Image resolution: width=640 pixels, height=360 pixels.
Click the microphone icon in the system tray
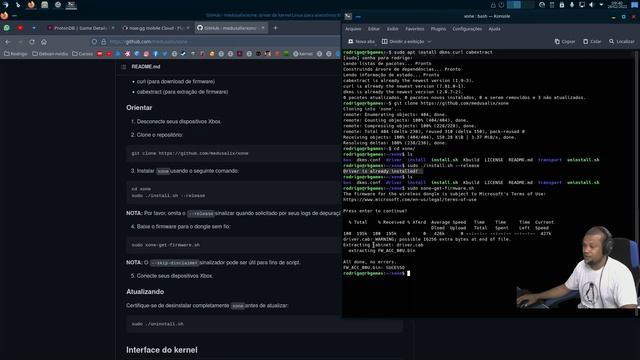572,5
